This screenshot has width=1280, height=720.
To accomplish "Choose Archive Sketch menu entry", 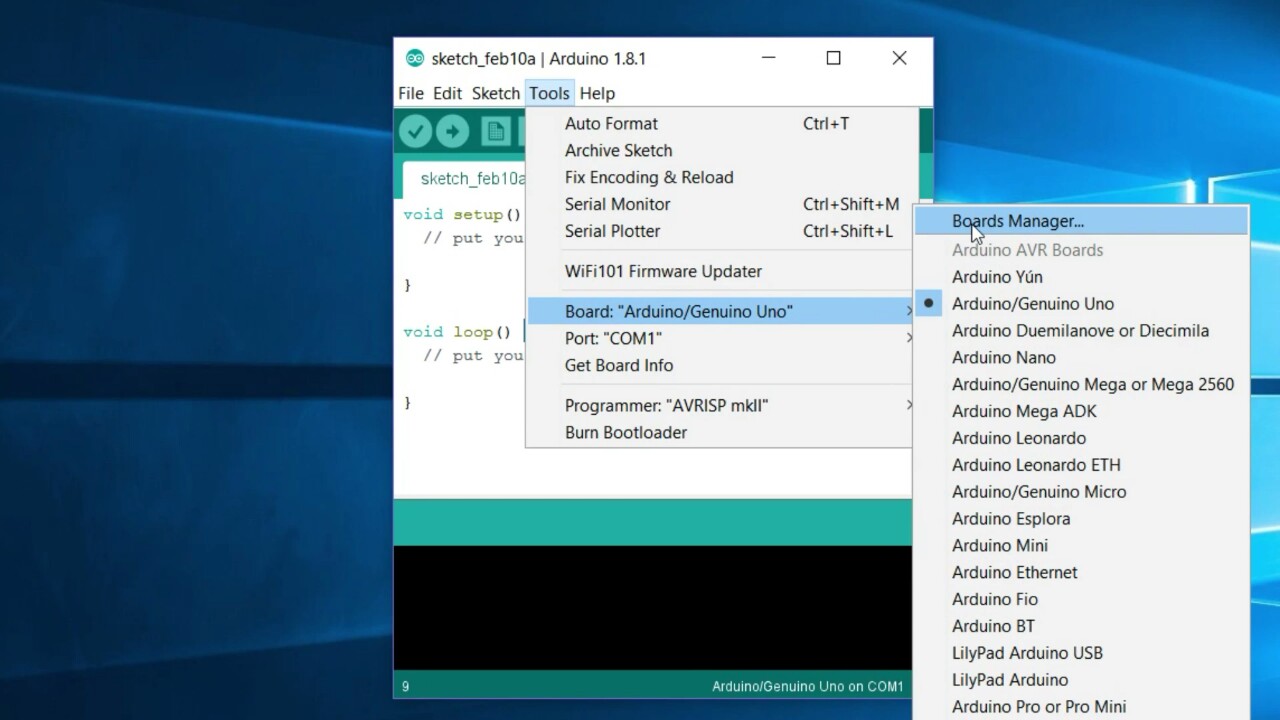I will (720, 151).
